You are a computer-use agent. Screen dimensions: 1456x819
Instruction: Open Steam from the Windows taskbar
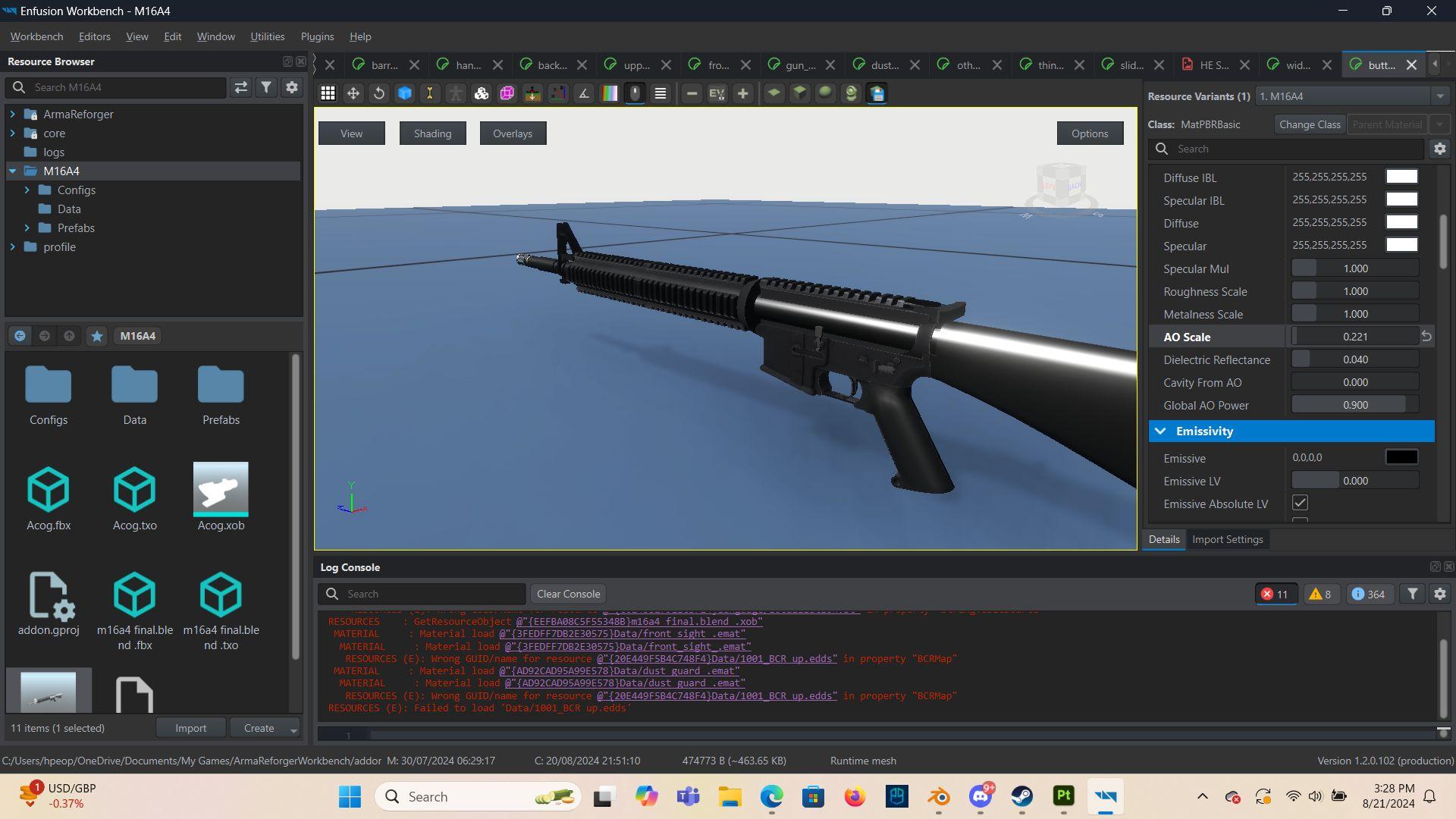(1022, 797)
